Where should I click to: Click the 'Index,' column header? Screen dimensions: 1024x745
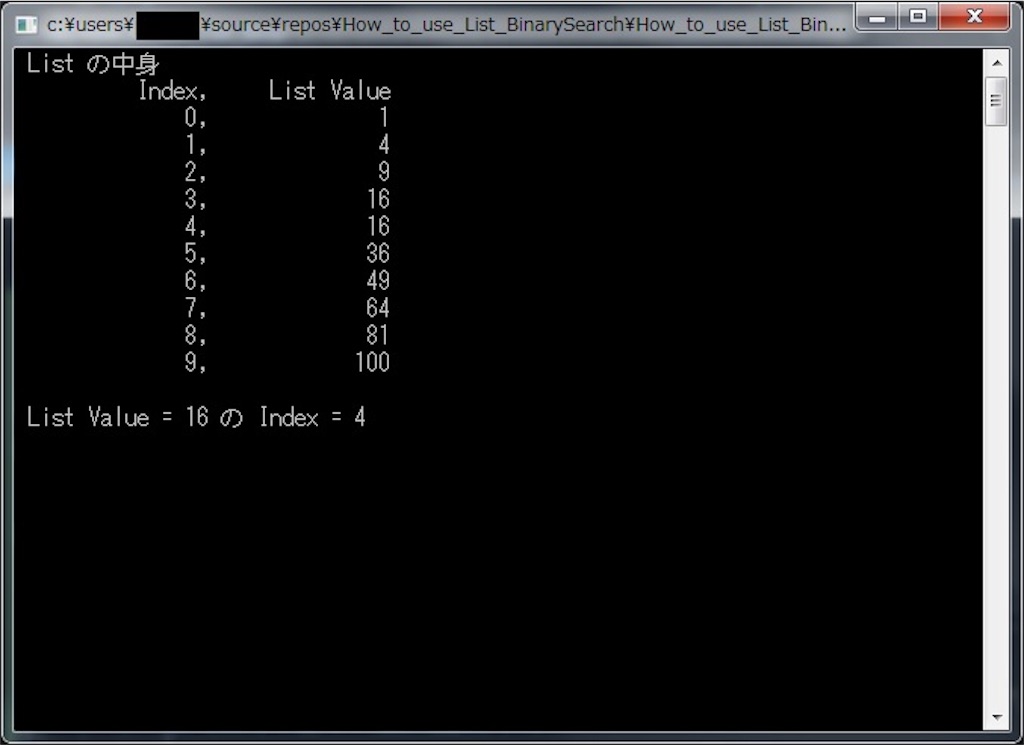tap(172, 91)
